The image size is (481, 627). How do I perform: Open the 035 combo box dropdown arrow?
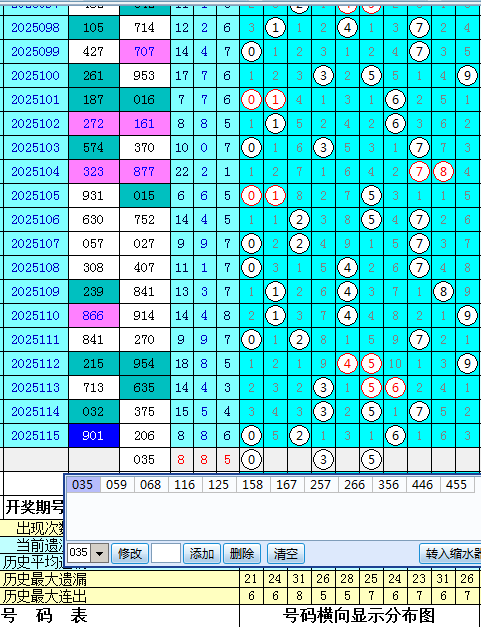(x=100, y=554)
